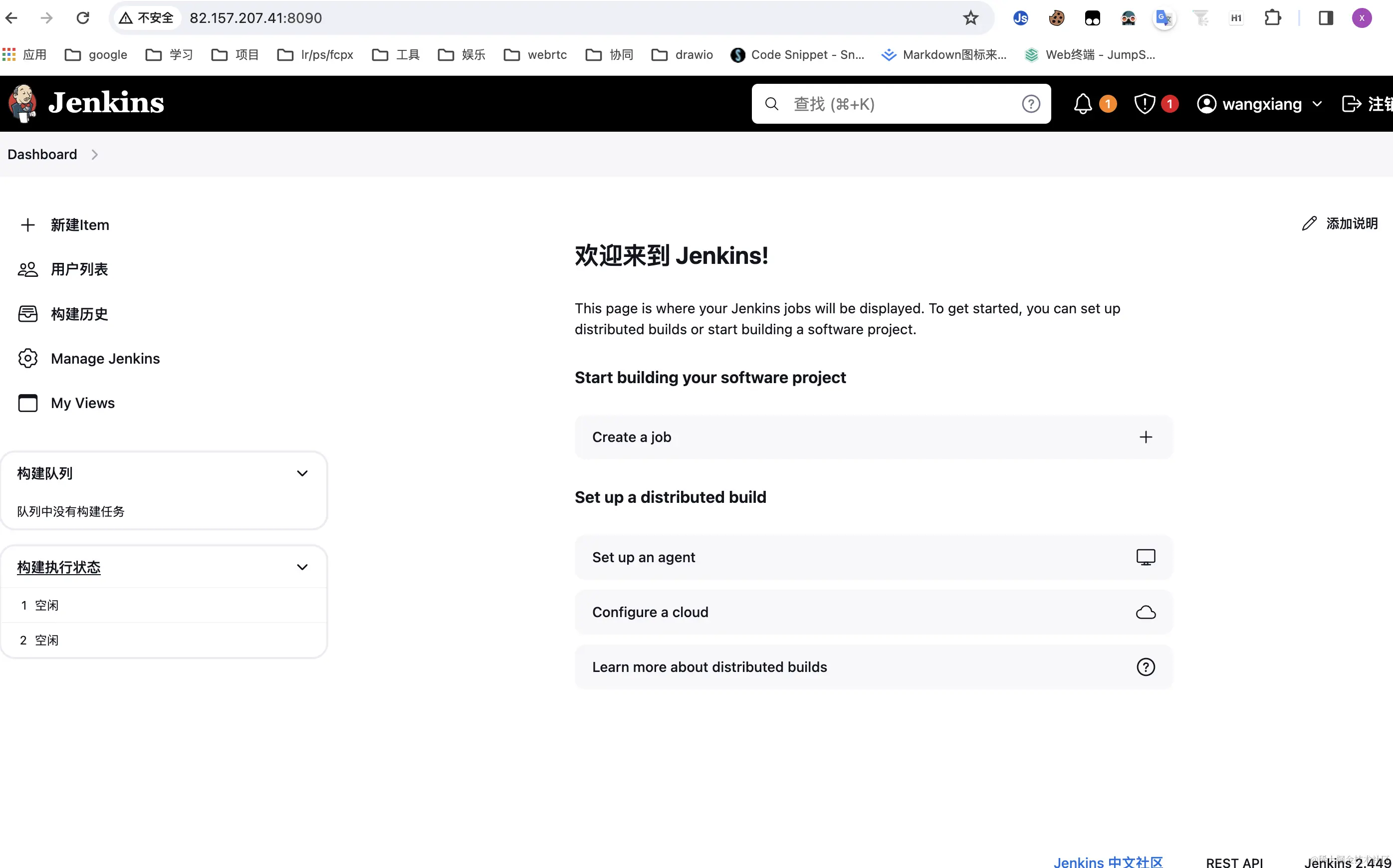Open the 学习 bookmarks folder

click(169, 54)
